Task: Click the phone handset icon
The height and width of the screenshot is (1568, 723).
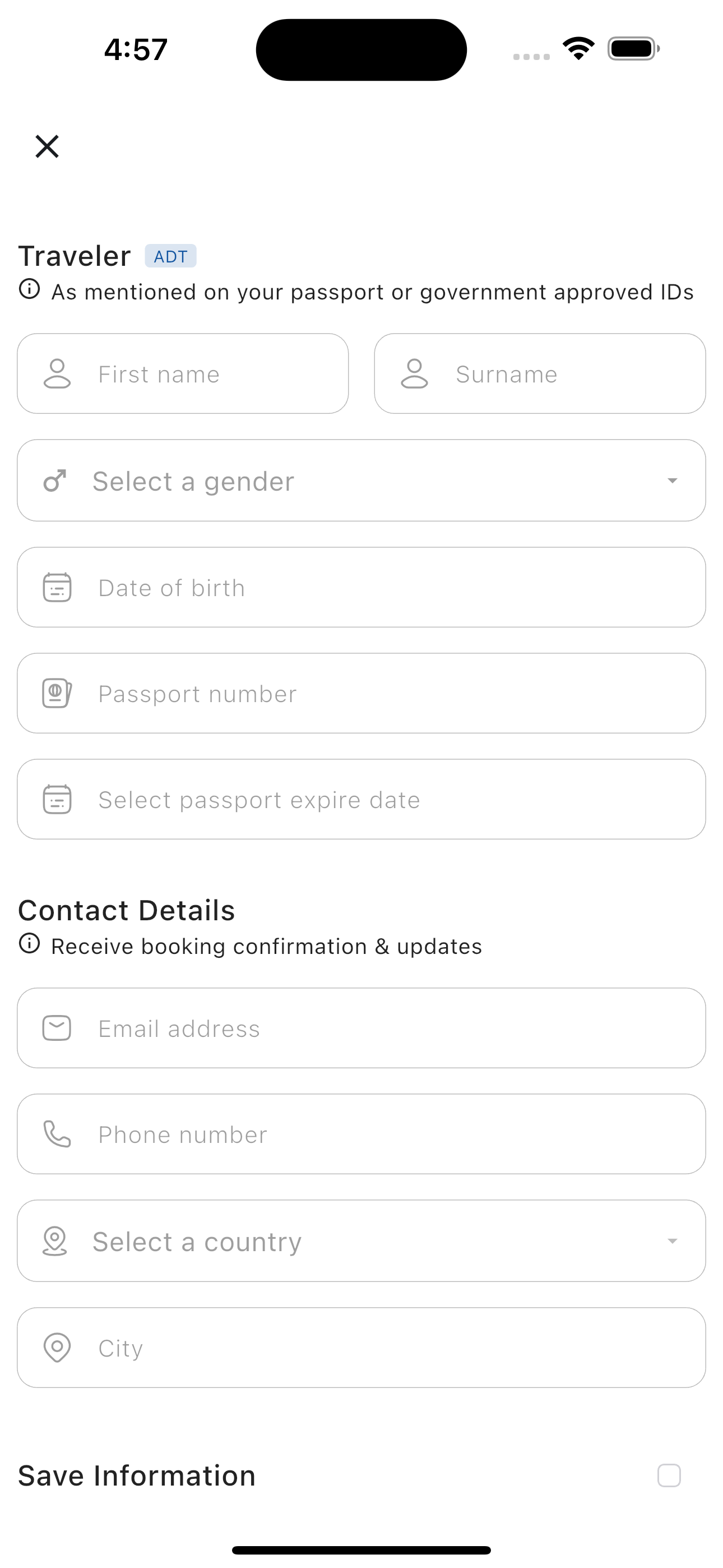Action: point(57,1134)
